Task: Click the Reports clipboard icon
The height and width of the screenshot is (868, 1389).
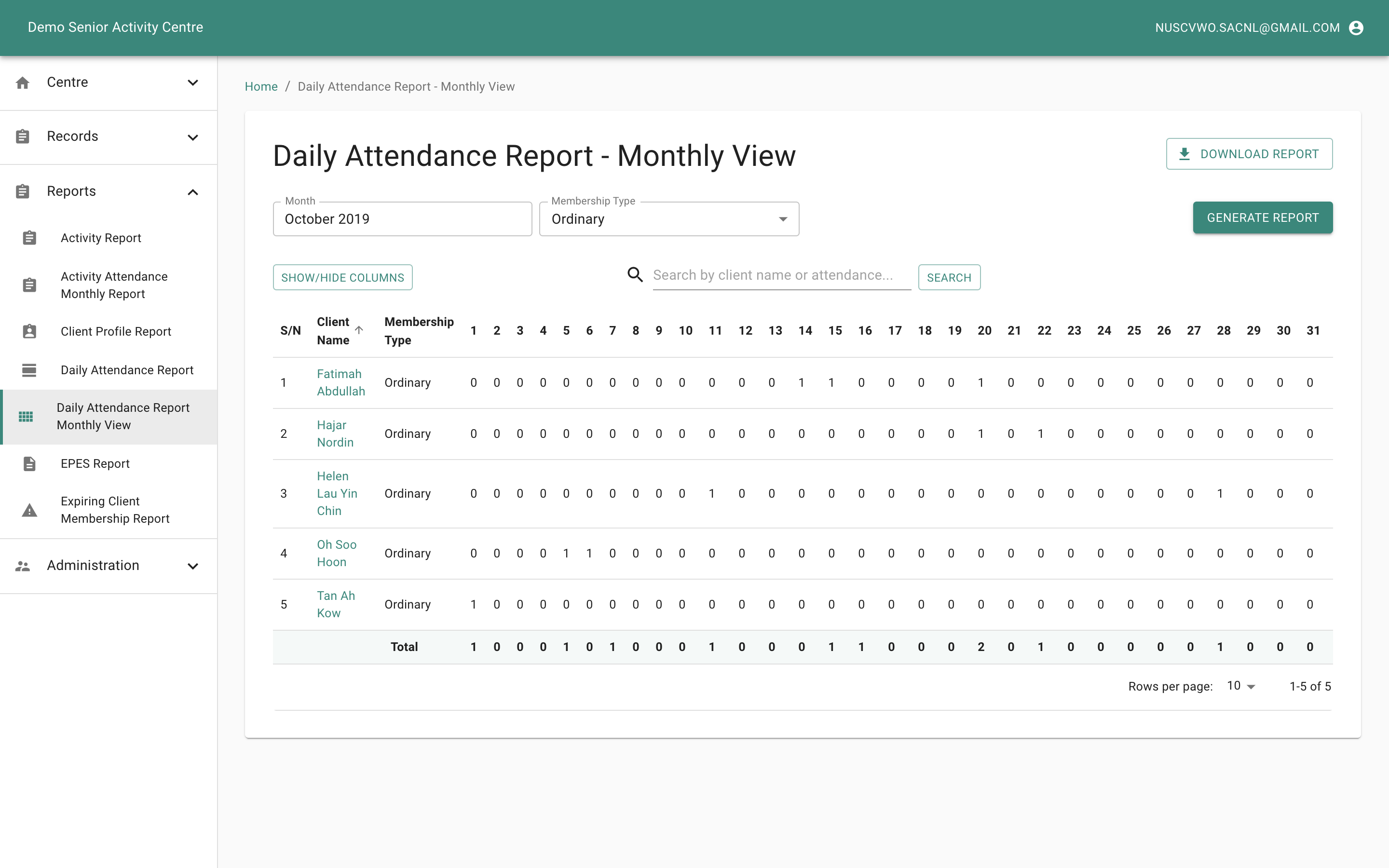Action: [x=22, y=191]
